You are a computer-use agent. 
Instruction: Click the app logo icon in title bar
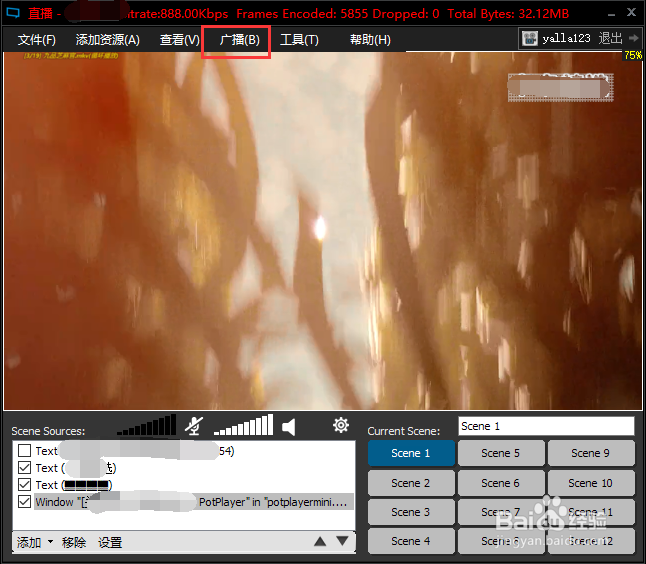13,13
